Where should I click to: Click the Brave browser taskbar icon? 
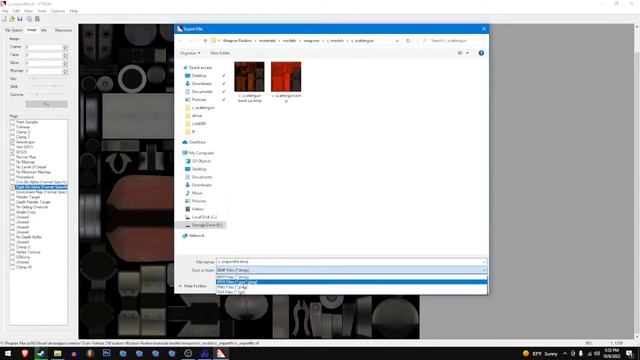click(x=24, y=353)
